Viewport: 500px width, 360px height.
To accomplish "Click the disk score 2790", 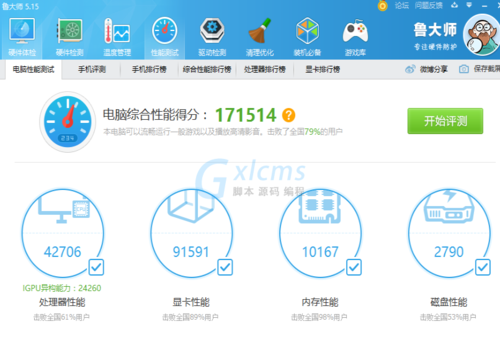I will tap(449, 252).
